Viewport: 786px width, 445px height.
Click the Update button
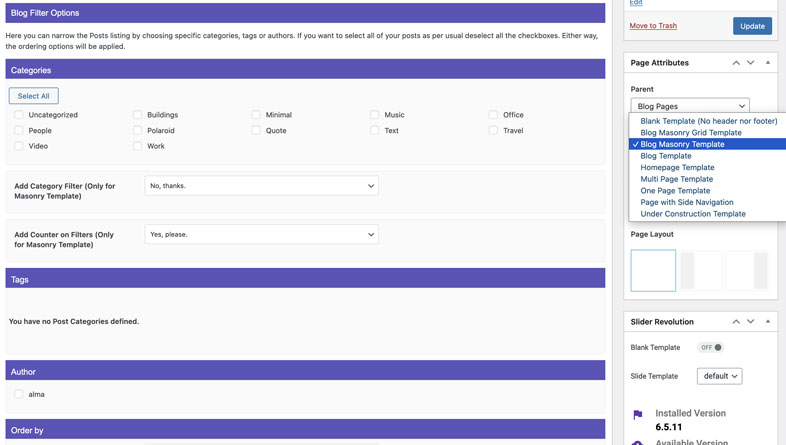752,26
